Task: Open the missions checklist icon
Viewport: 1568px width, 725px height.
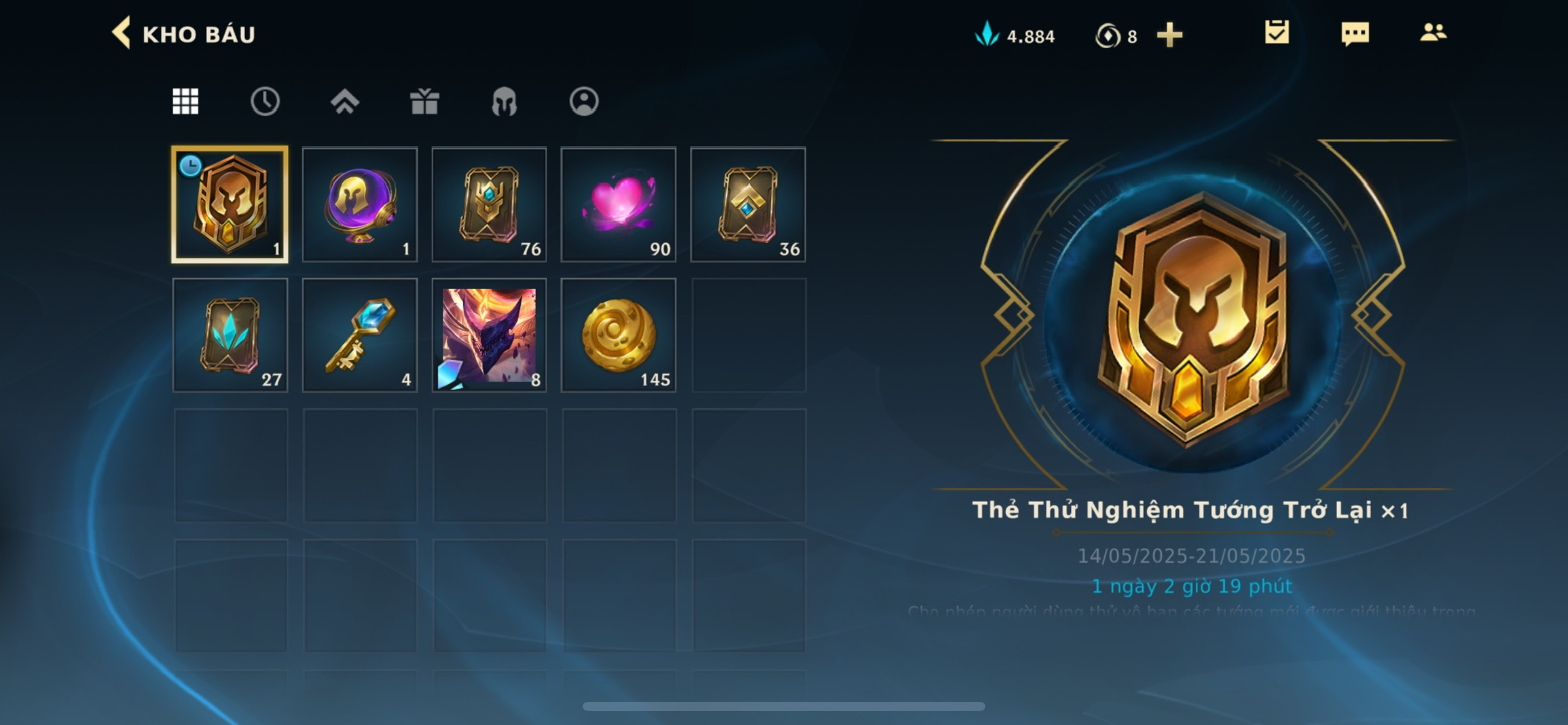Action: coord(1276,32)
